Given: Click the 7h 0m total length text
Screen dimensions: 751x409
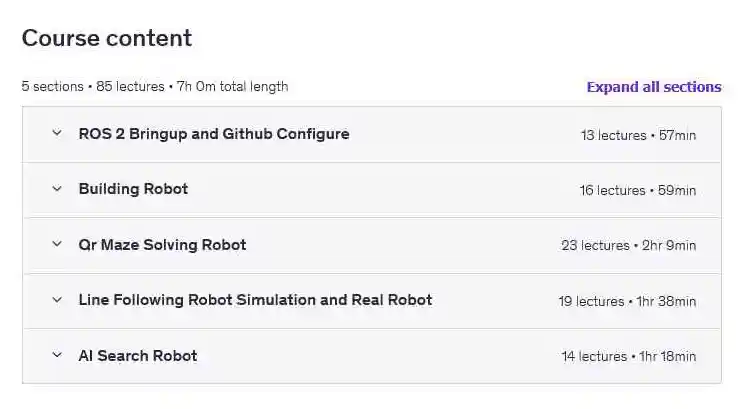Looking at the screenshot, I should click(233, 87).
